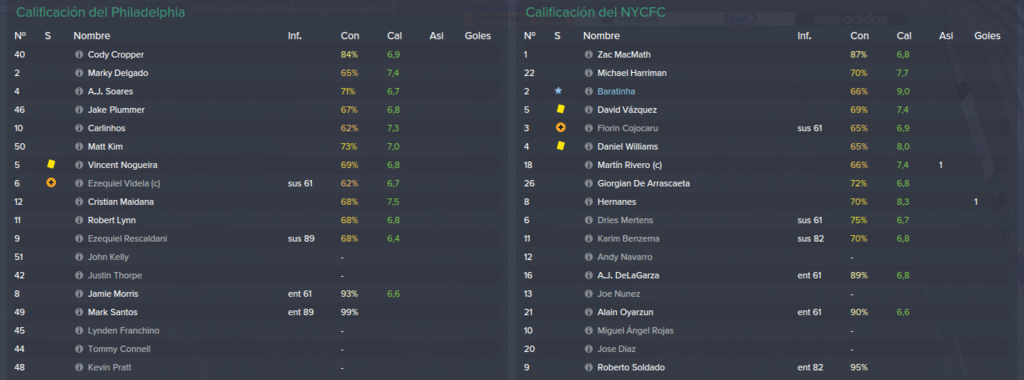Sort NYCFC table by Goles column
This screenshot has height=380, width=1024.
click(x=987, y=36)
